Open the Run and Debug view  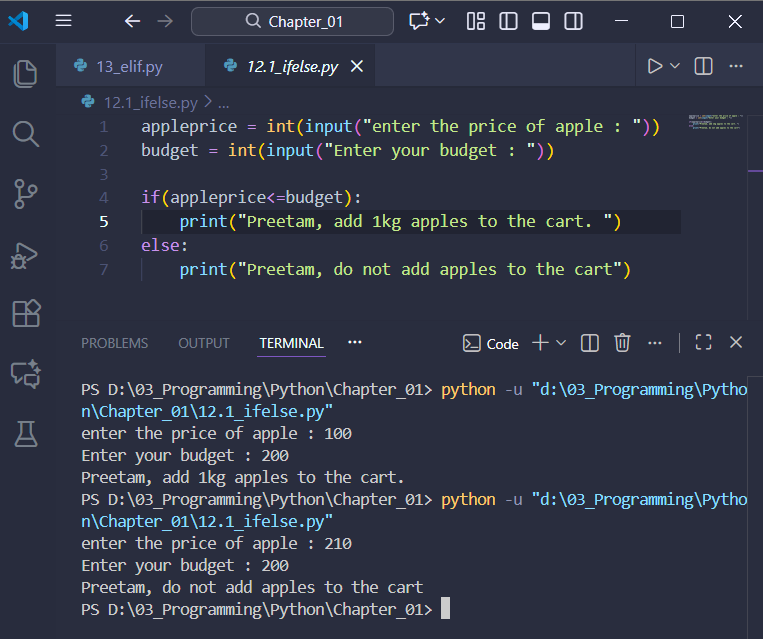click(24, 255)
